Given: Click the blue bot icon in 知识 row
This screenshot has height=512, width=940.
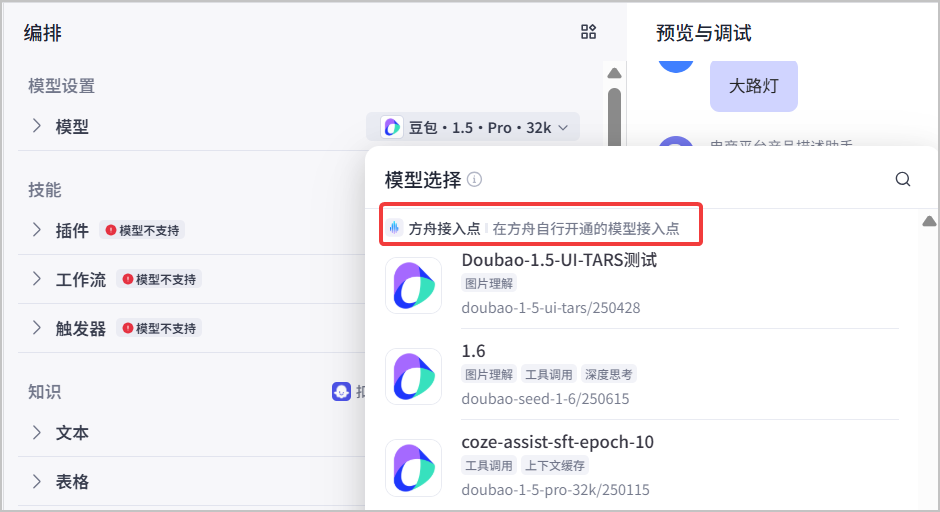Looking at the screenshot, I should tap(341, 392).
